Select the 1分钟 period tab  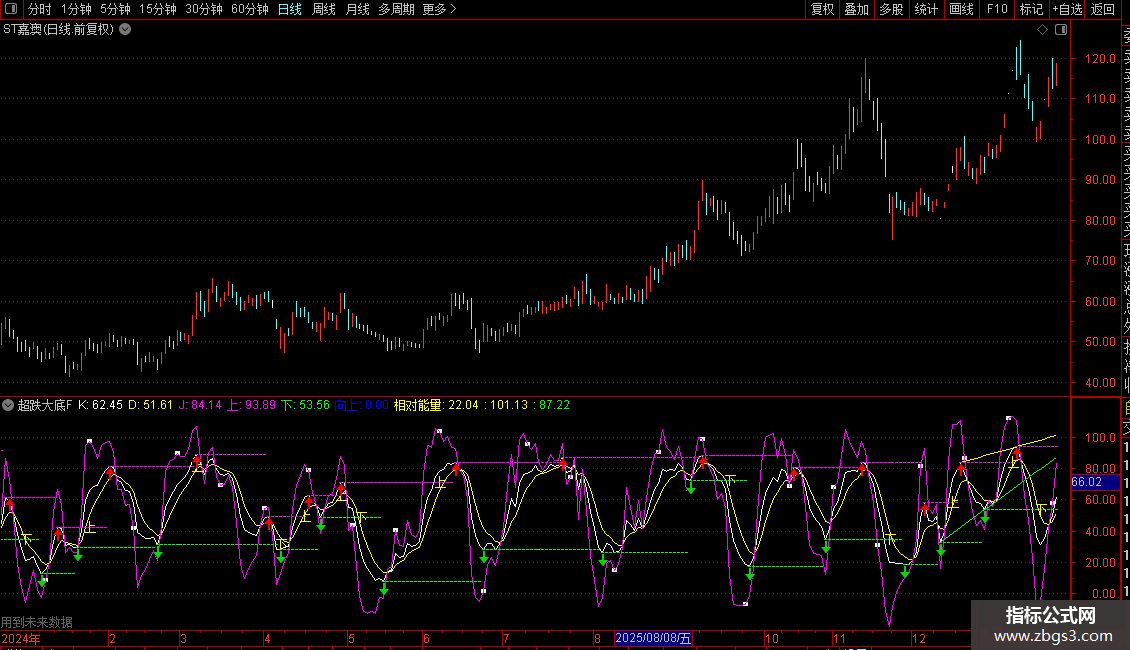[76, 9]
